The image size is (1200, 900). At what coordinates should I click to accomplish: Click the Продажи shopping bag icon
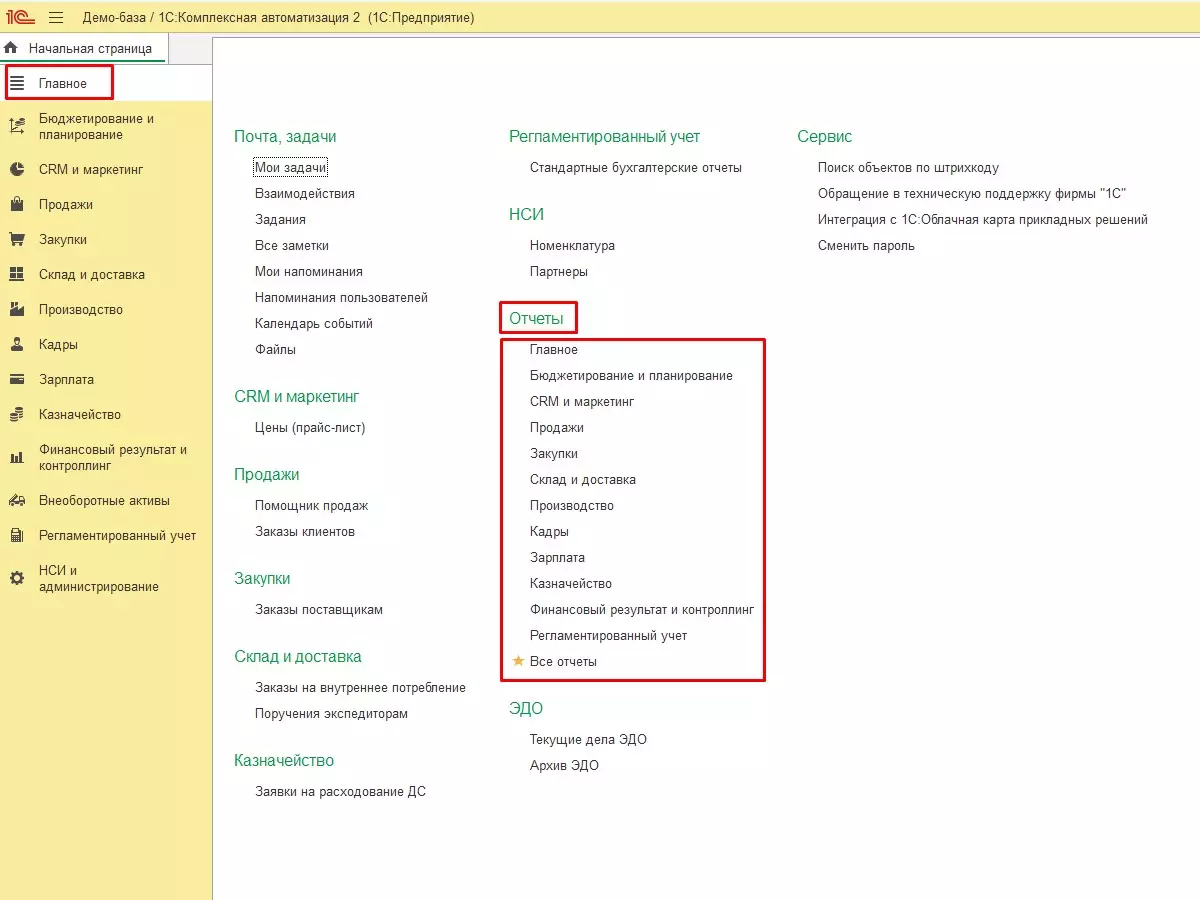pos(17,204)
